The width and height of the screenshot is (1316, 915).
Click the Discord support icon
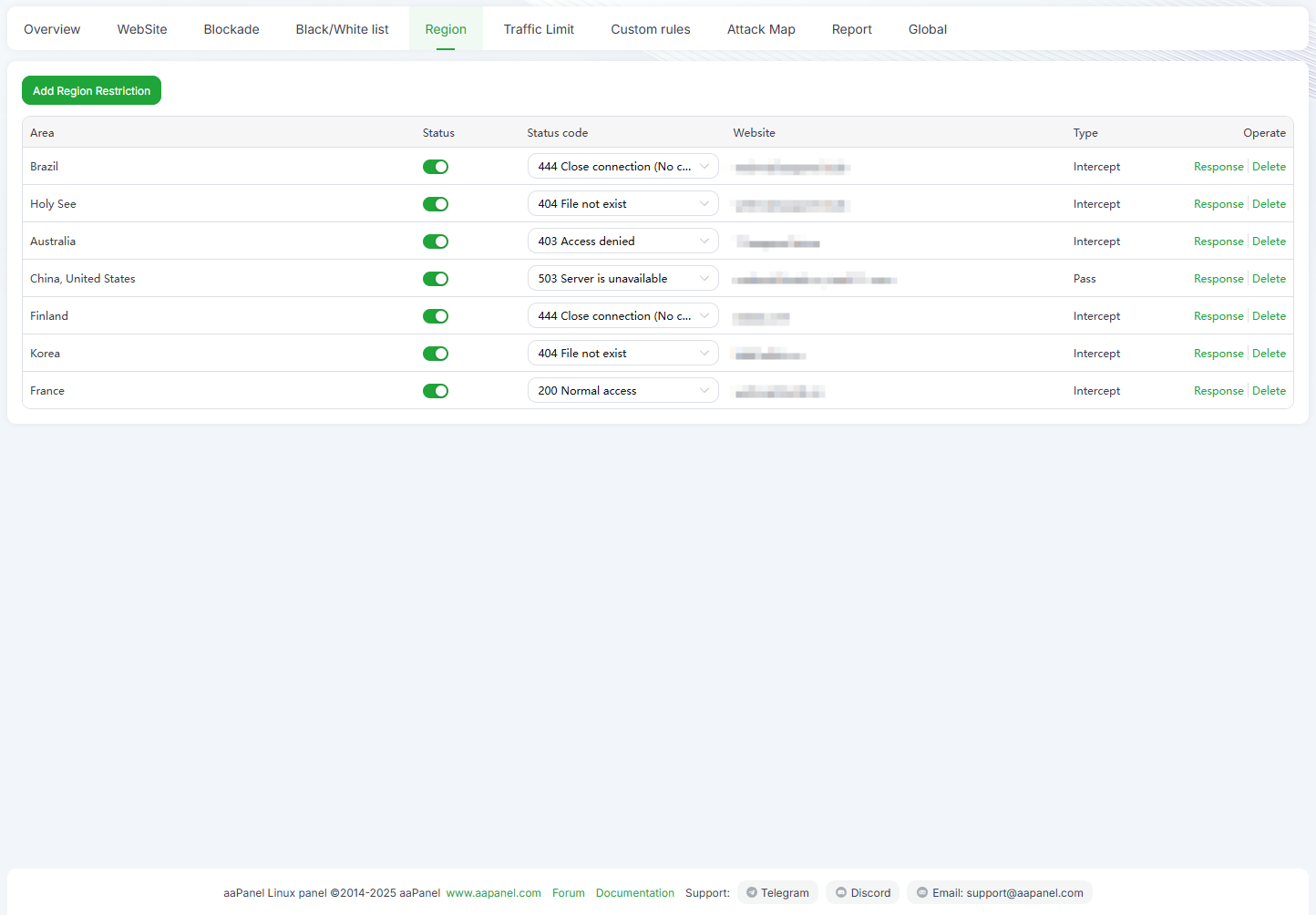(x=841, y=893)
